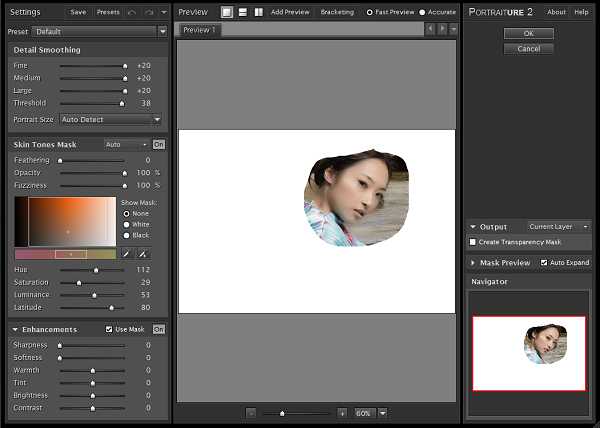The width and height of the screenshot is (600, 428).
Task: Click the Hue slider handle
Action: [96, 270]
